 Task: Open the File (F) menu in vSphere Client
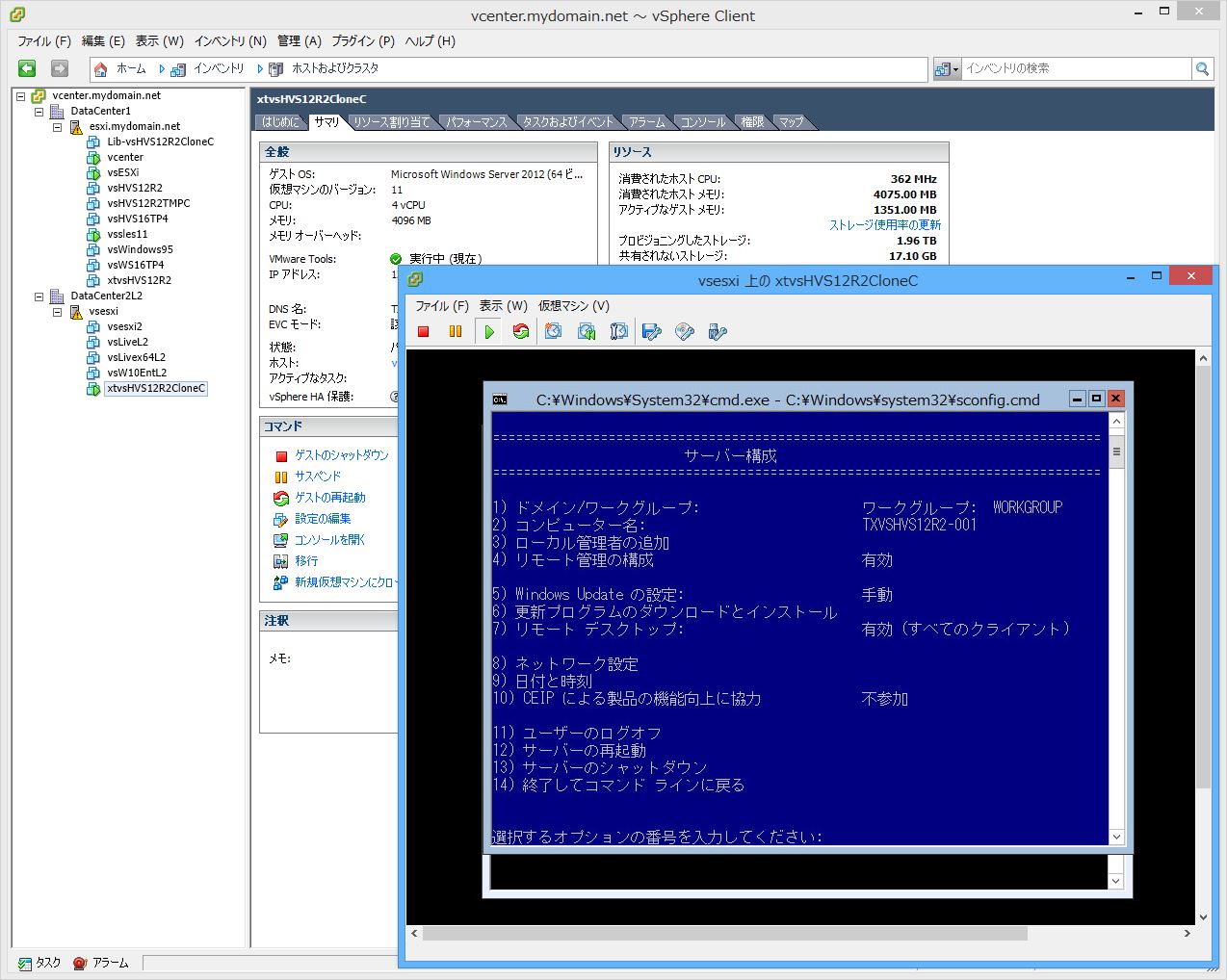coord(44,41)
